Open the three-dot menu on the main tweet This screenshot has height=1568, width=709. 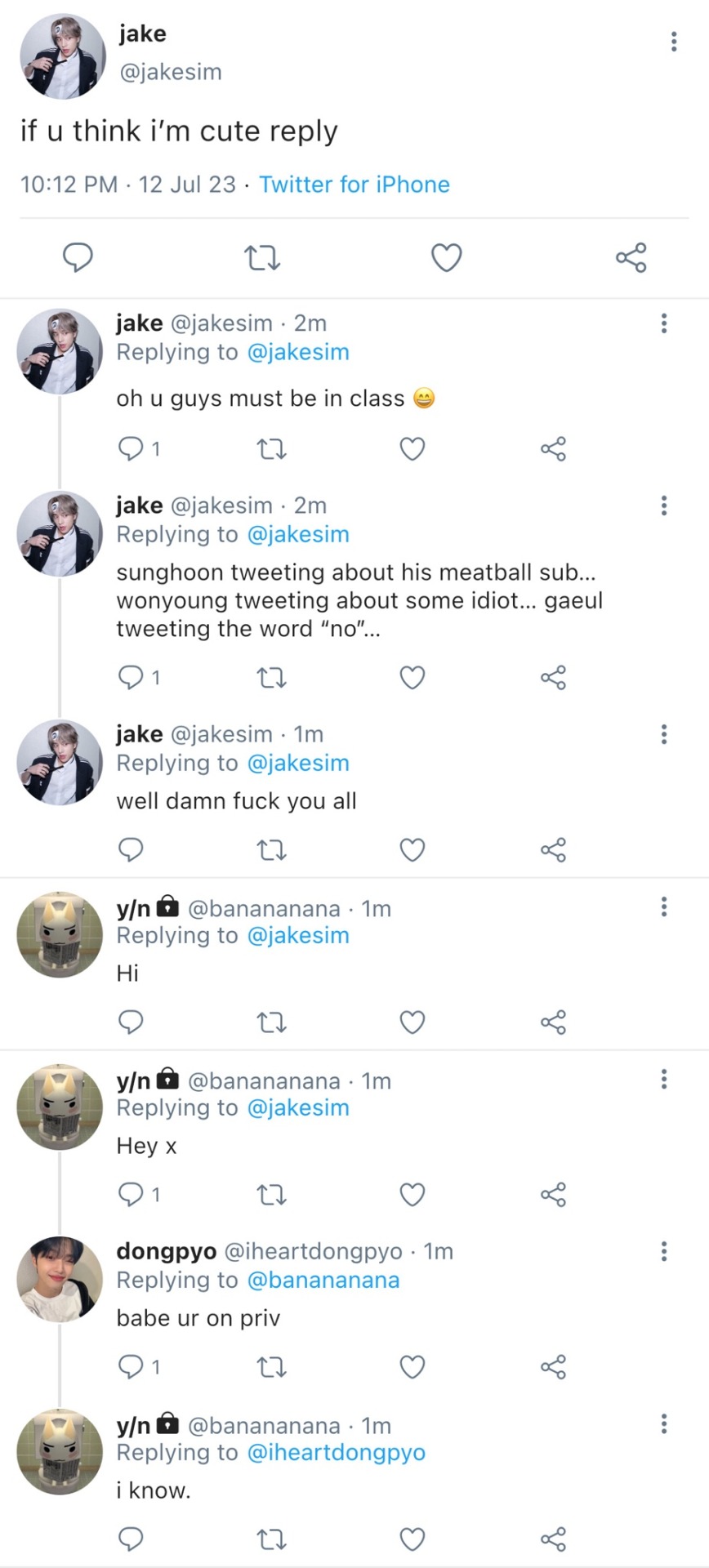click(x=674, y=42)
